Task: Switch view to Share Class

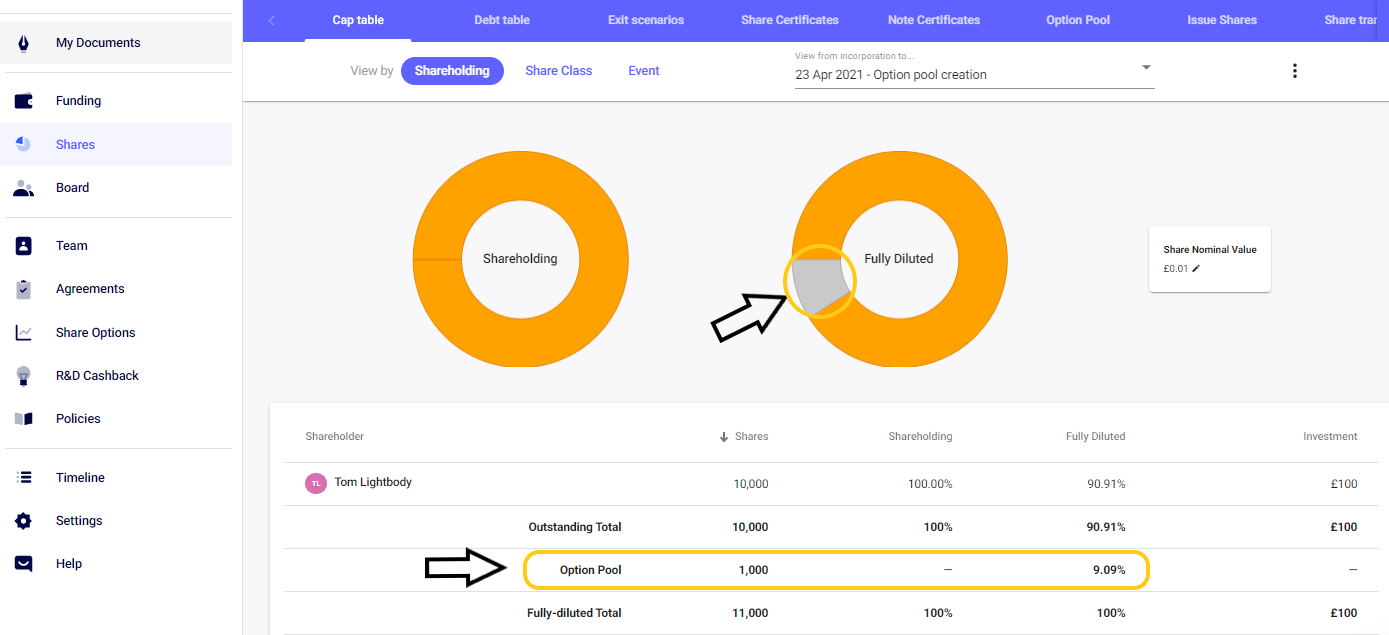Action: point(558,71)
